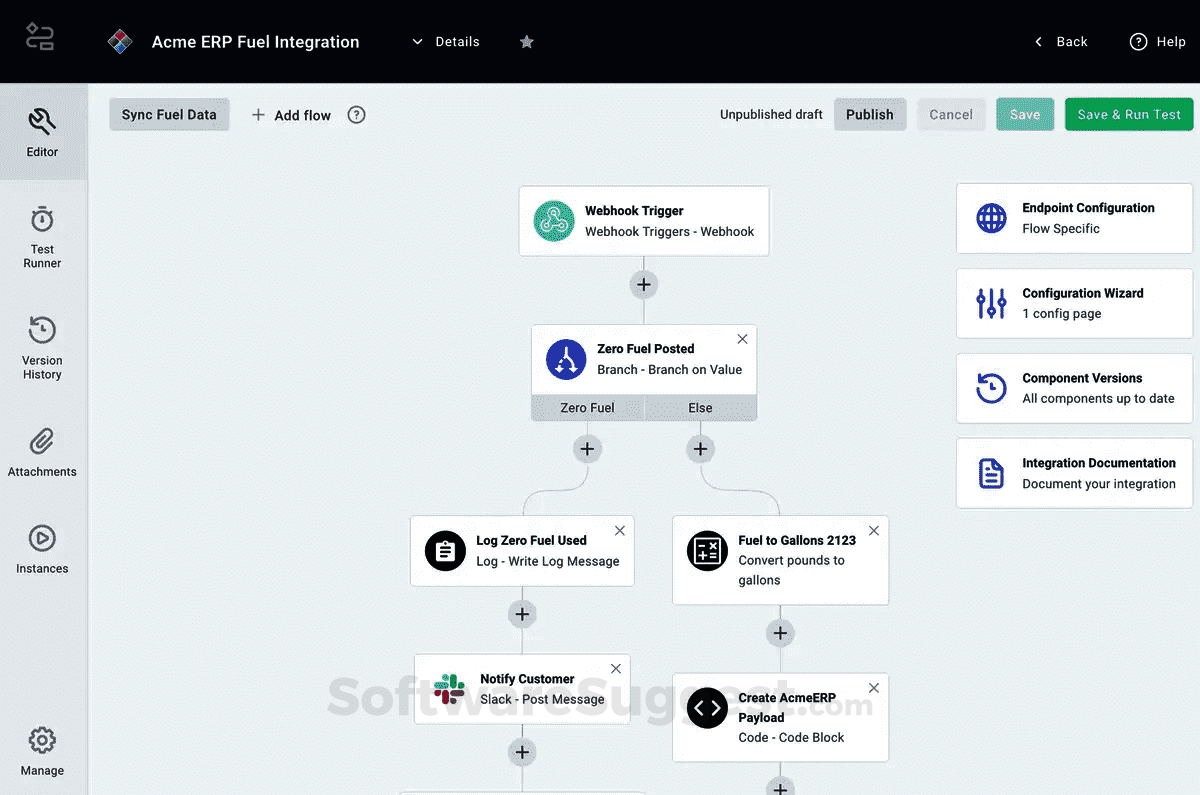Viewport: 1200px width, 795px height.
Task: Open the Help menu
Action: point(1157,41)
